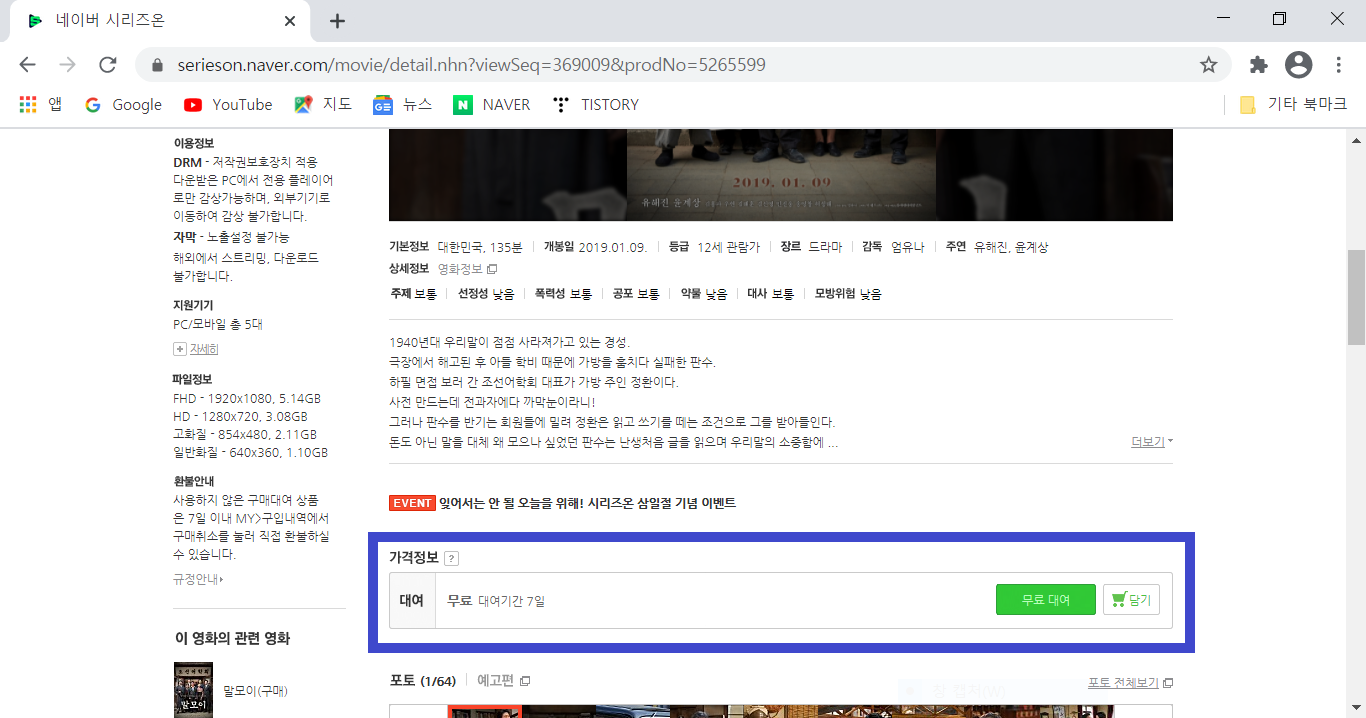Click the 가격정보 help question icon
The width and height of the screenshot is (1366, 718).
[451, 558]
